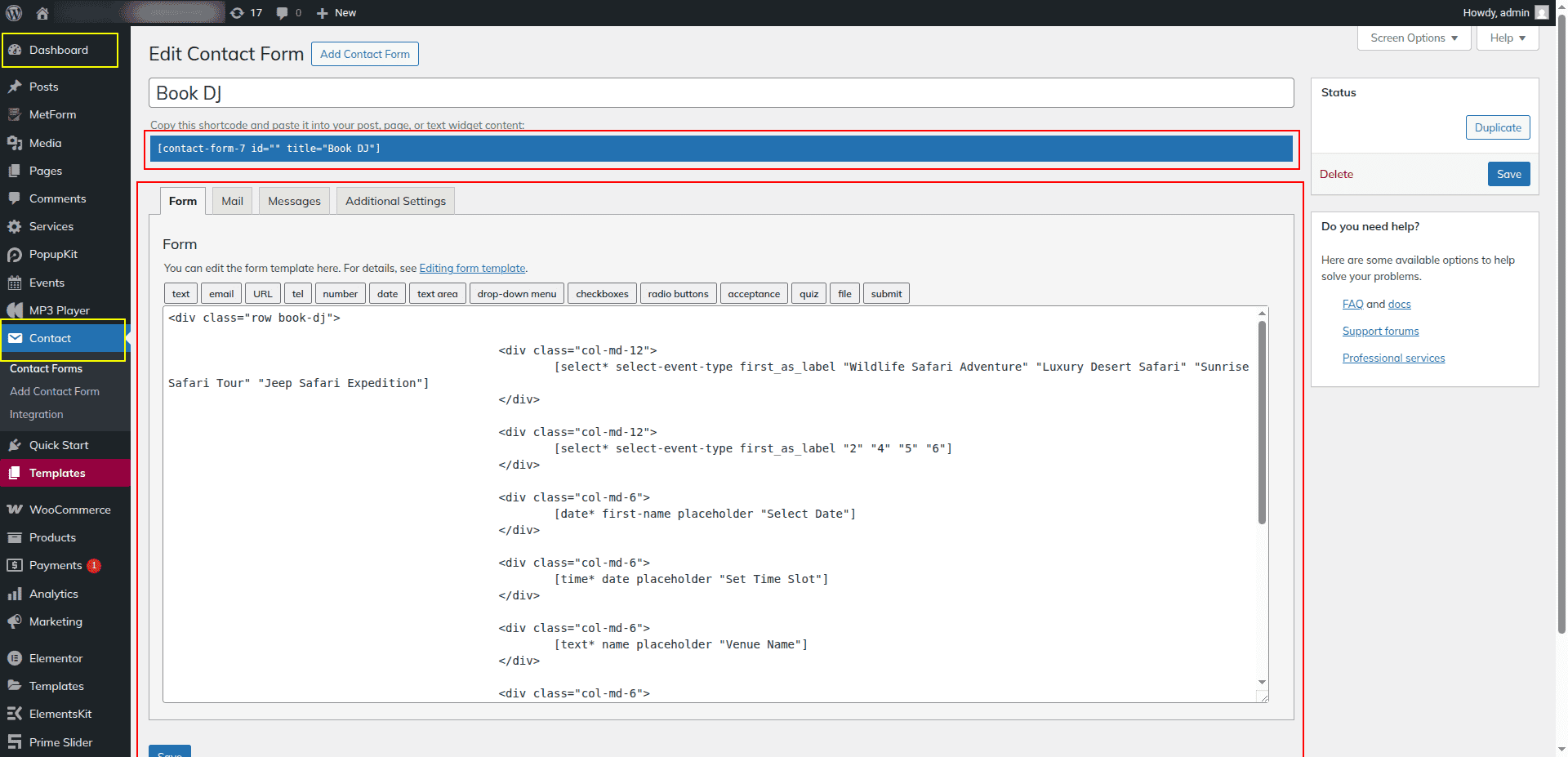Click the Book DJ title field
The image size is (1568, 757).
click(720, 93)
